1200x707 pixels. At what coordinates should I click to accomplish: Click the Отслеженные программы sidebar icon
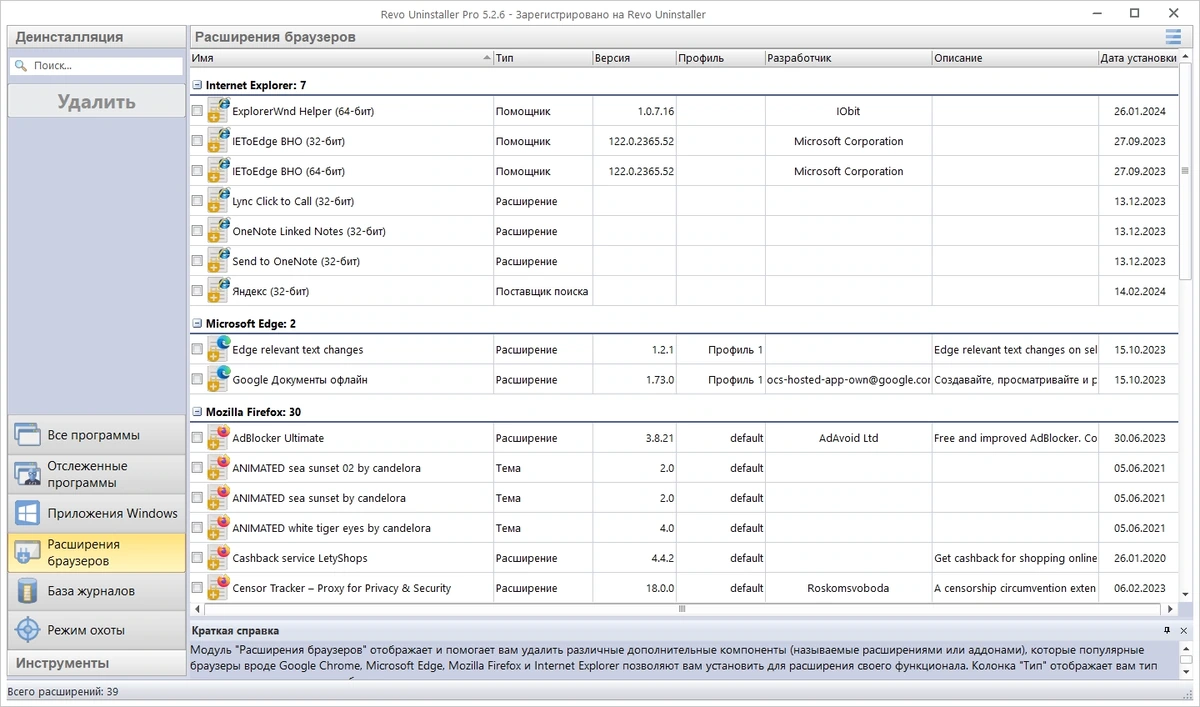28,474
